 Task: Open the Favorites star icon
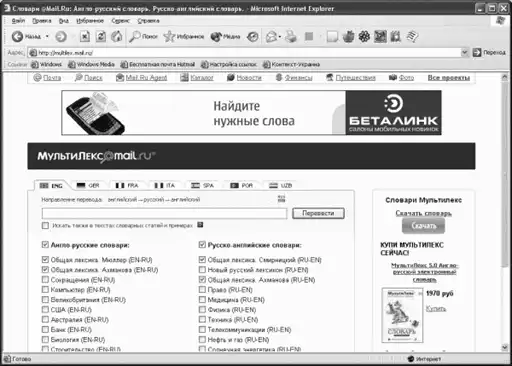[x=169, y=36]
